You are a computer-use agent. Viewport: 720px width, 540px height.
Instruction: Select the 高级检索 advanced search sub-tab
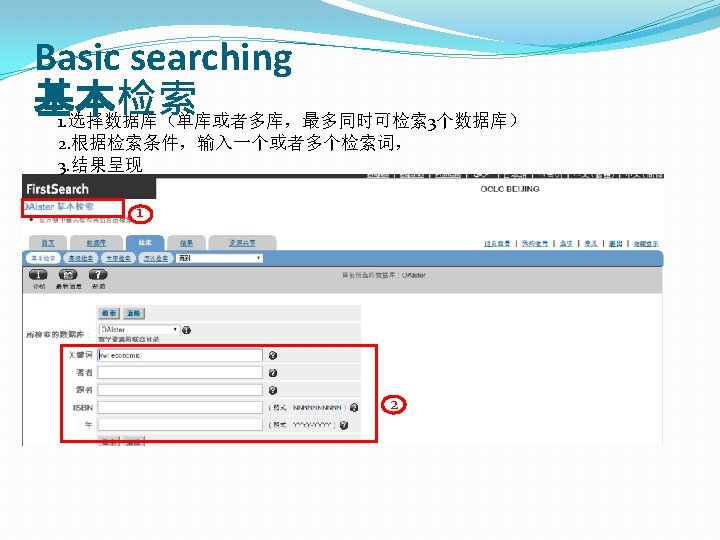click(80, 259)
